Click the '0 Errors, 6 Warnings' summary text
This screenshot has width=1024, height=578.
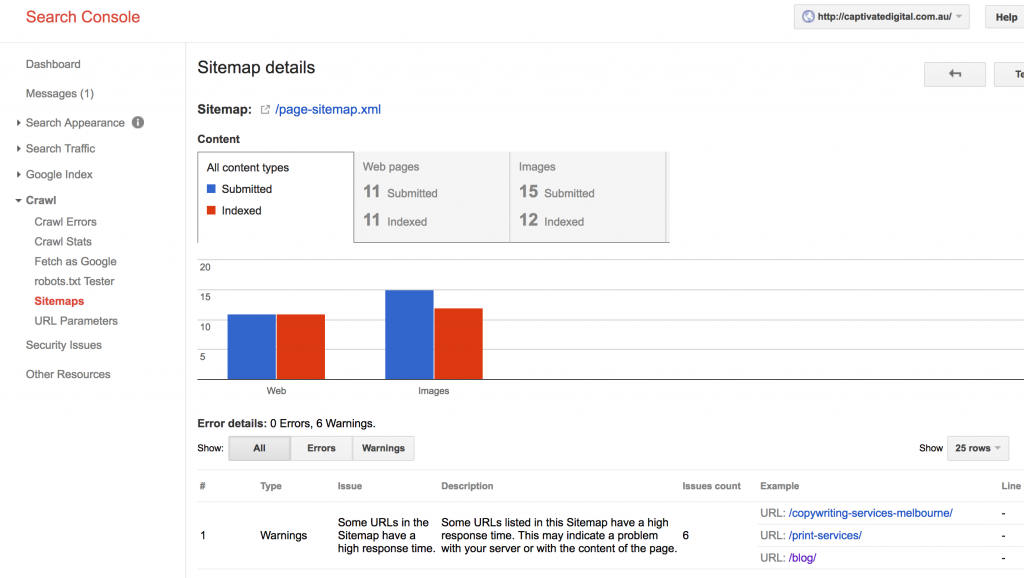click(323, 423)
